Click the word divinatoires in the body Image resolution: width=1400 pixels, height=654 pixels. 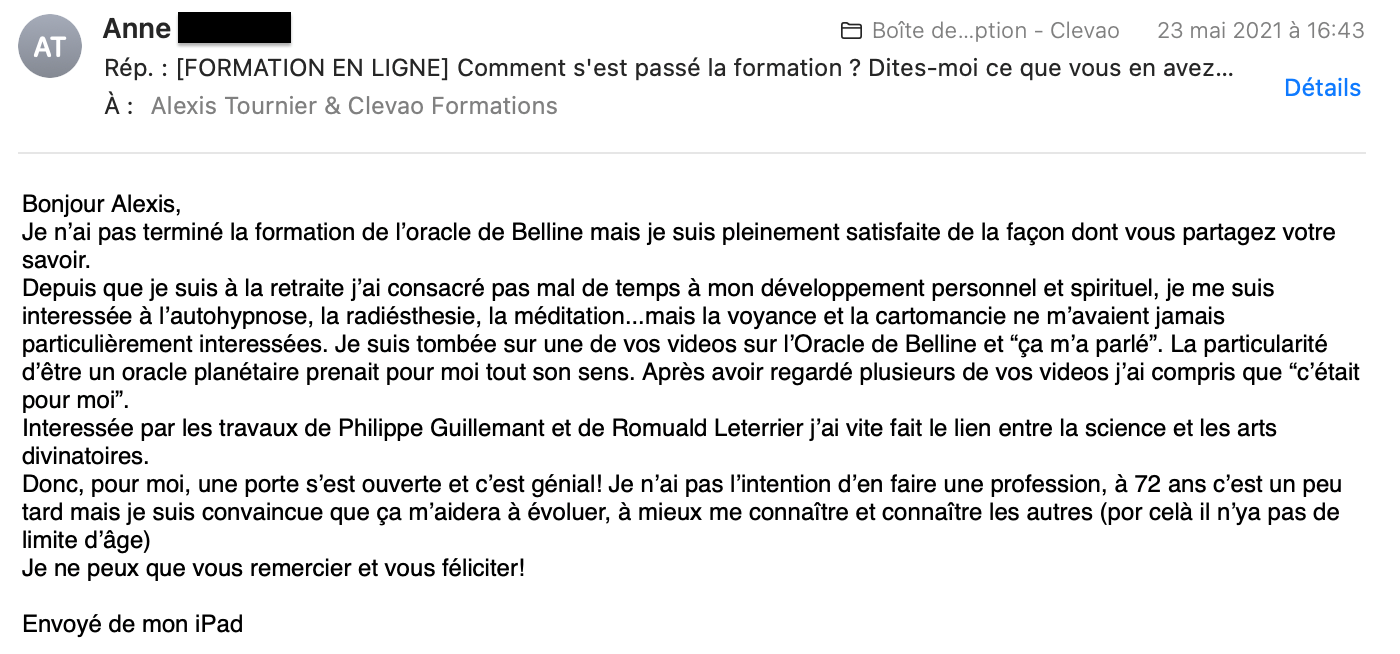tap(85, 457)
